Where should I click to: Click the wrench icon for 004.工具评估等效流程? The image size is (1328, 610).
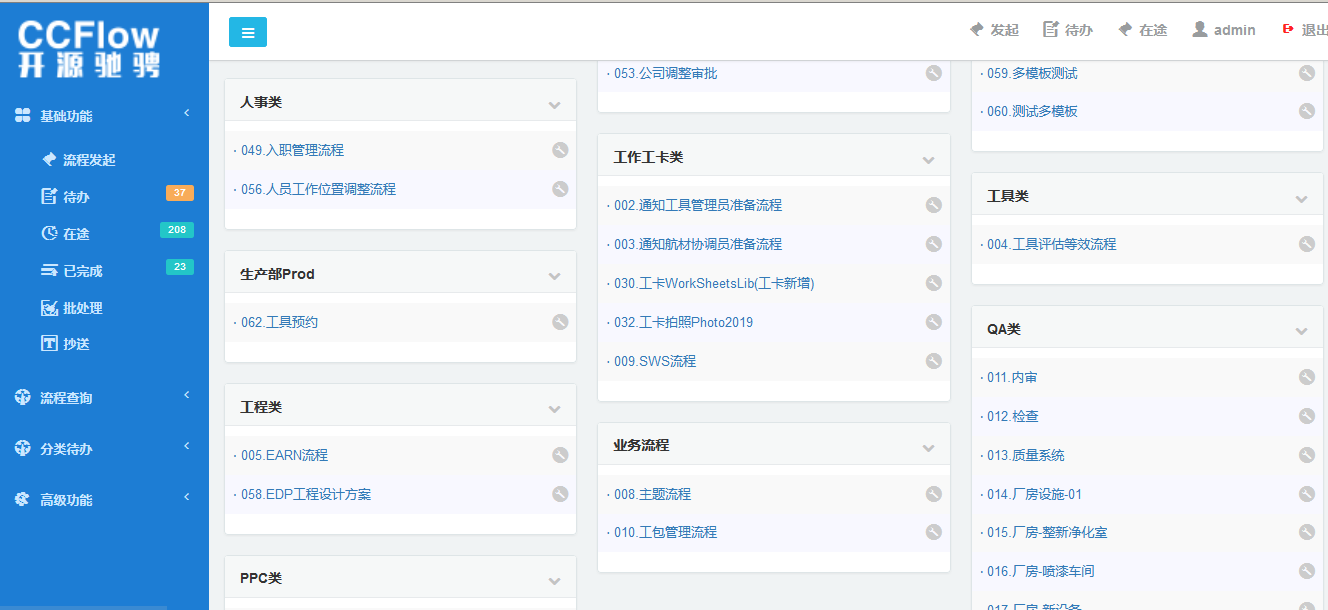[x=1307, y=244]
